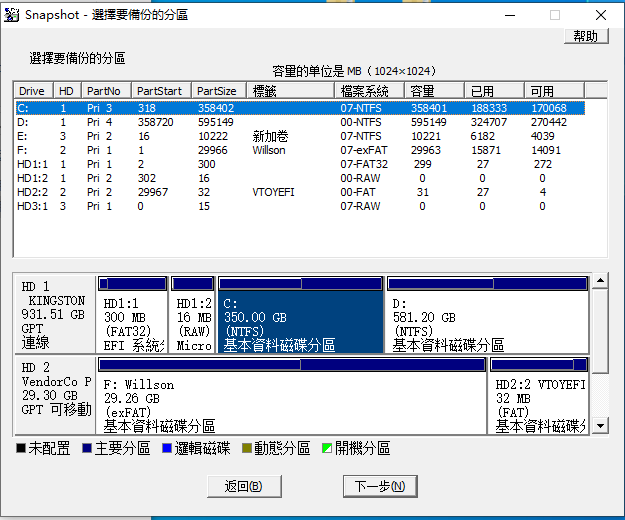Click the green 開機分區 legend swatch
The height and width of the screenshot is (520, 625).
[326, 450]
